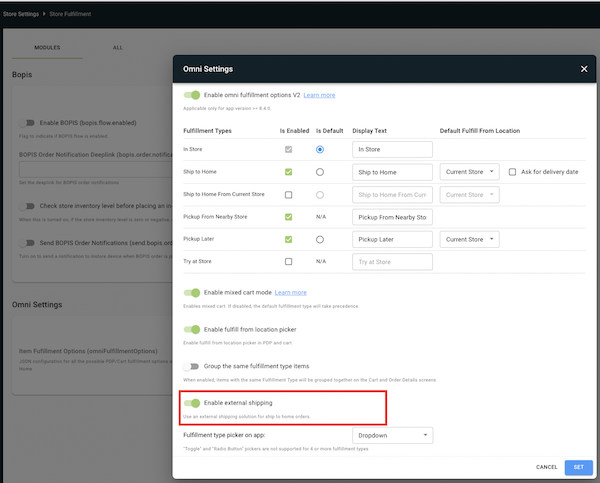Enable Try at Store checkbox
Image resolution: width=600 pixels, height=483 pixels.
point(289,261)
